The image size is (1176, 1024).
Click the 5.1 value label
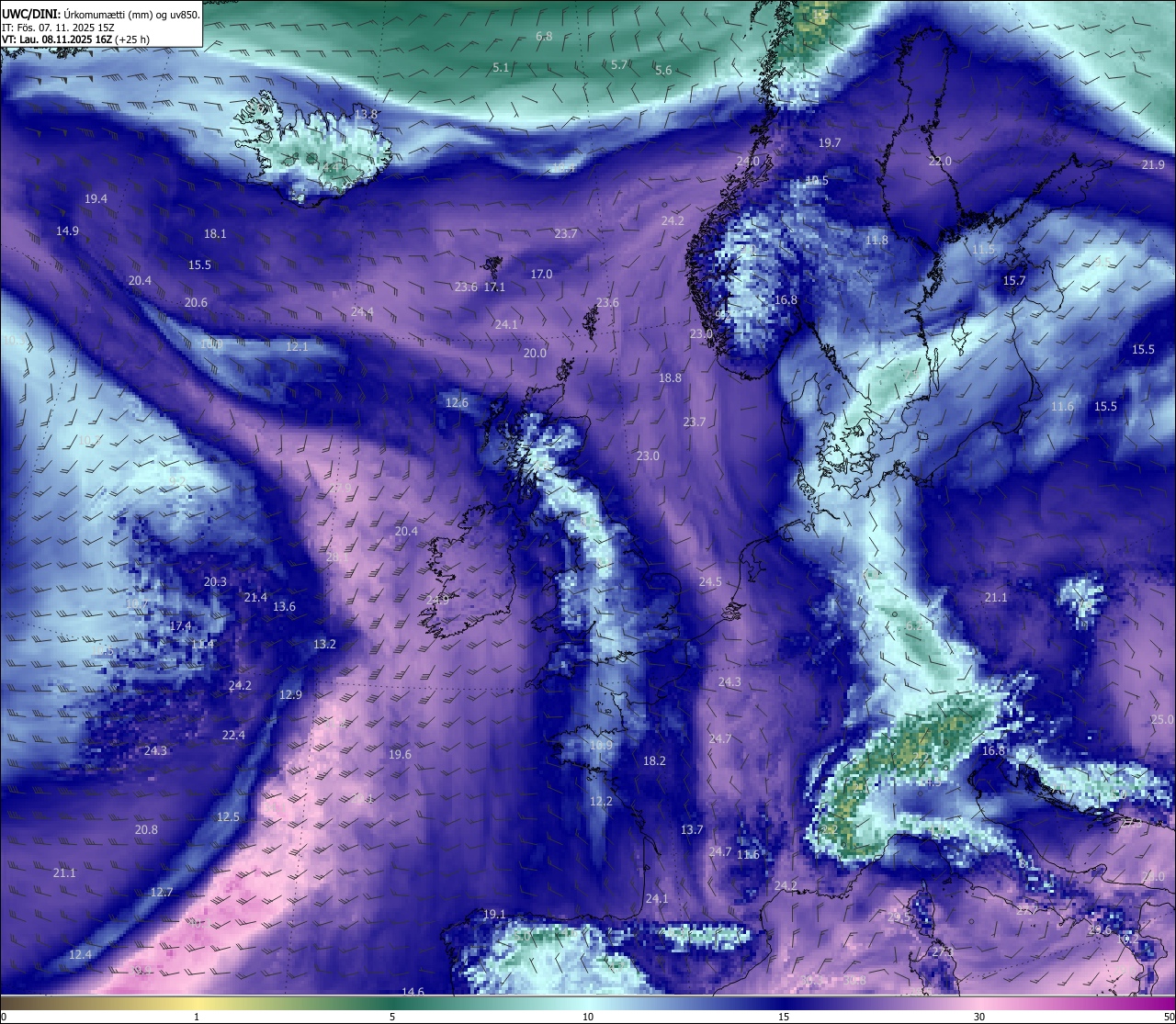pyautogui.click(x=501, y=68)
